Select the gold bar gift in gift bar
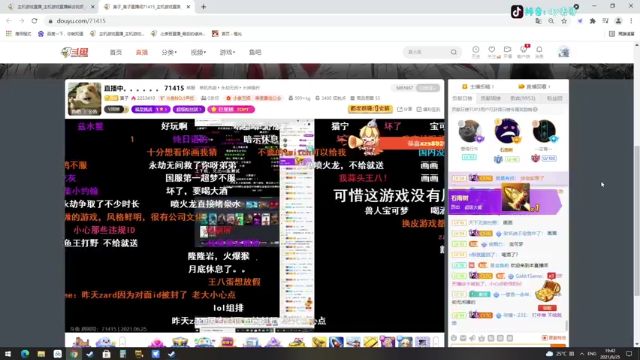This screenshot has height=360, width=640. [371, 342]
